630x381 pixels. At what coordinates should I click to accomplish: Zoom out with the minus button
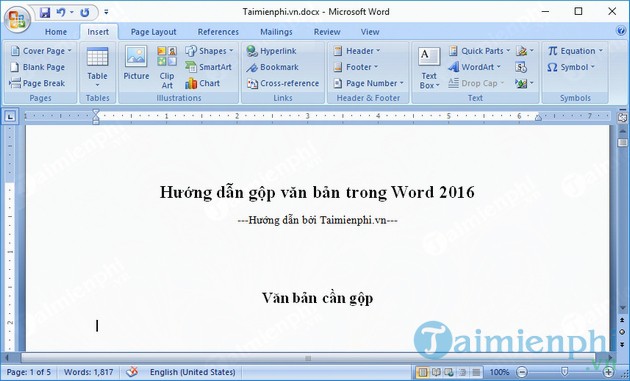pos(522,372)
